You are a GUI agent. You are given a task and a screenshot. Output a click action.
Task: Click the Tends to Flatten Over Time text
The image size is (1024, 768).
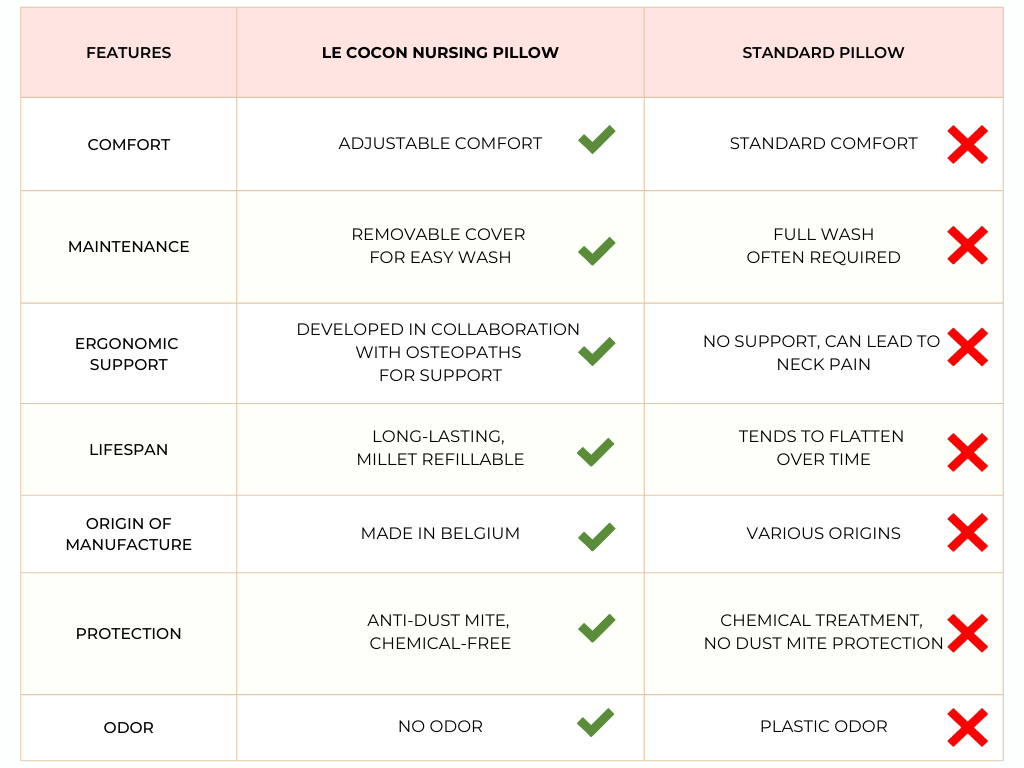[x=822, y=448]
